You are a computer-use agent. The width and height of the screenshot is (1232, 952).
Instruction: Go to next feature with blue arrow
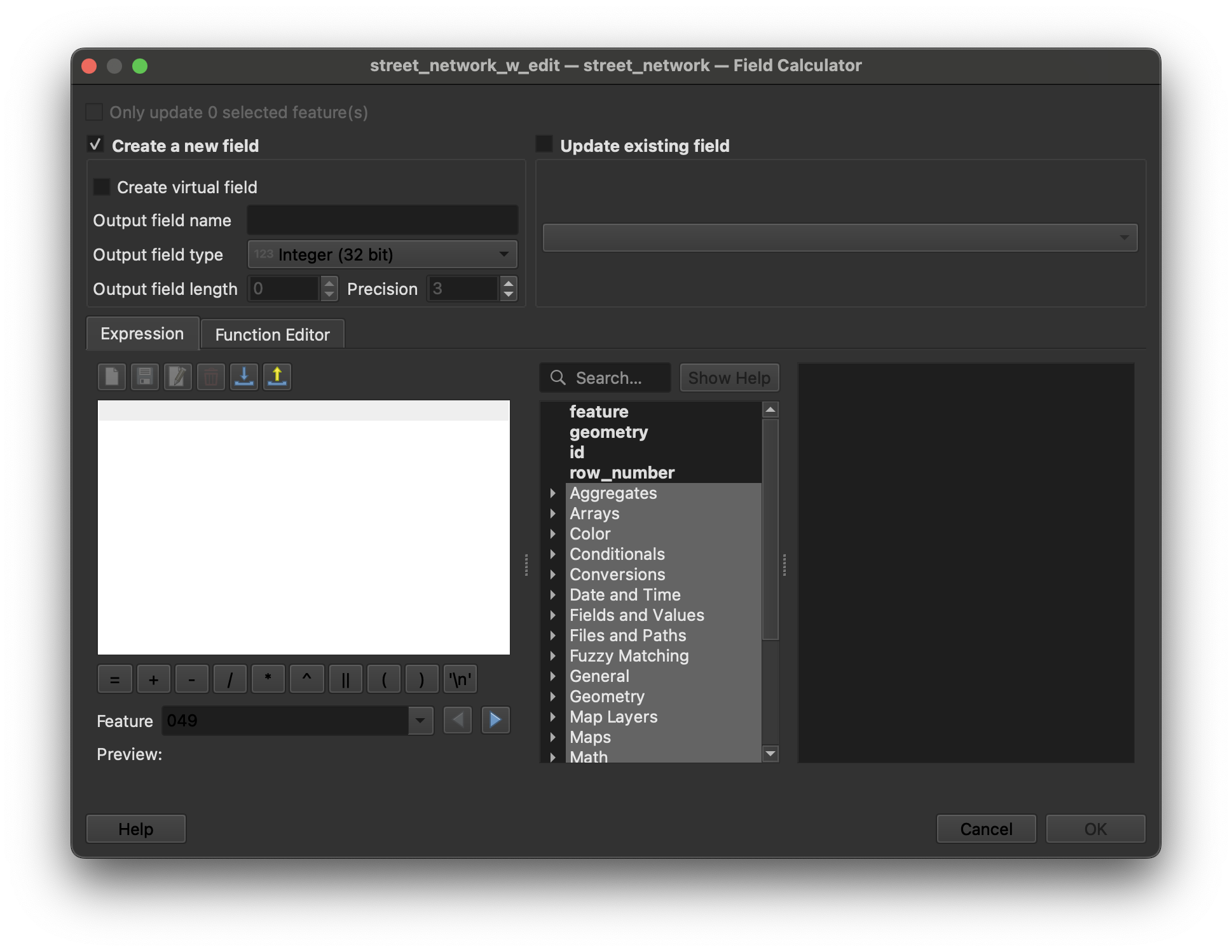tap(495, 720)
